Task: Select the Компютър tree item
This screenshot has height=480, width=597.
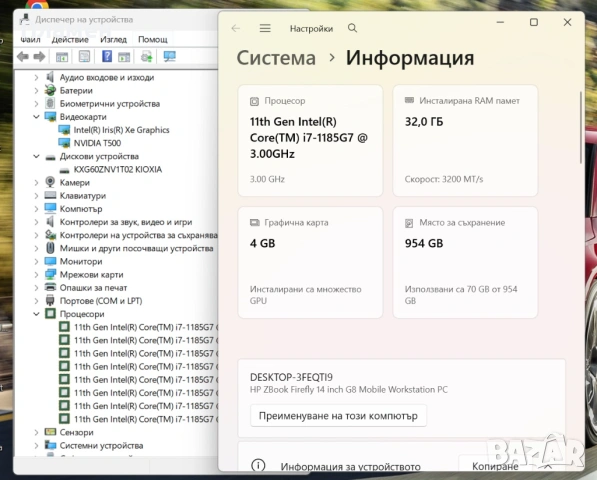Action: 81,209
